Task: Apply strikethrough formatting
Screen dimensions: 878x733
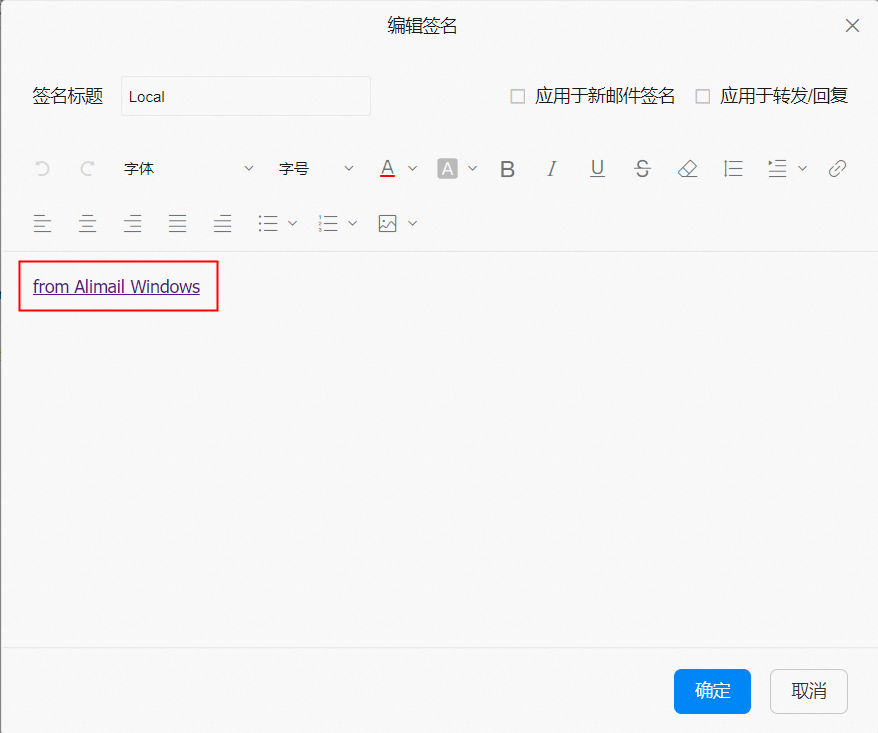Action: (x=642, y=169)
